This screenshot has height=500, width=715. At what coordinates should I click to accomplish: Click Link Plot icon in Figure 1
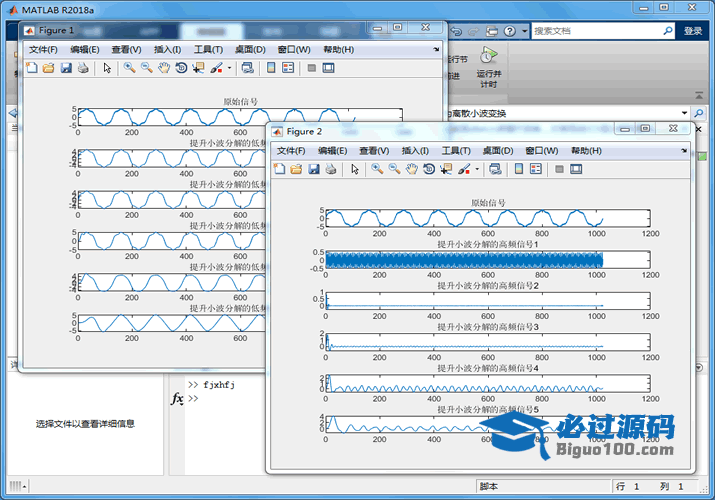coord(247,68)
